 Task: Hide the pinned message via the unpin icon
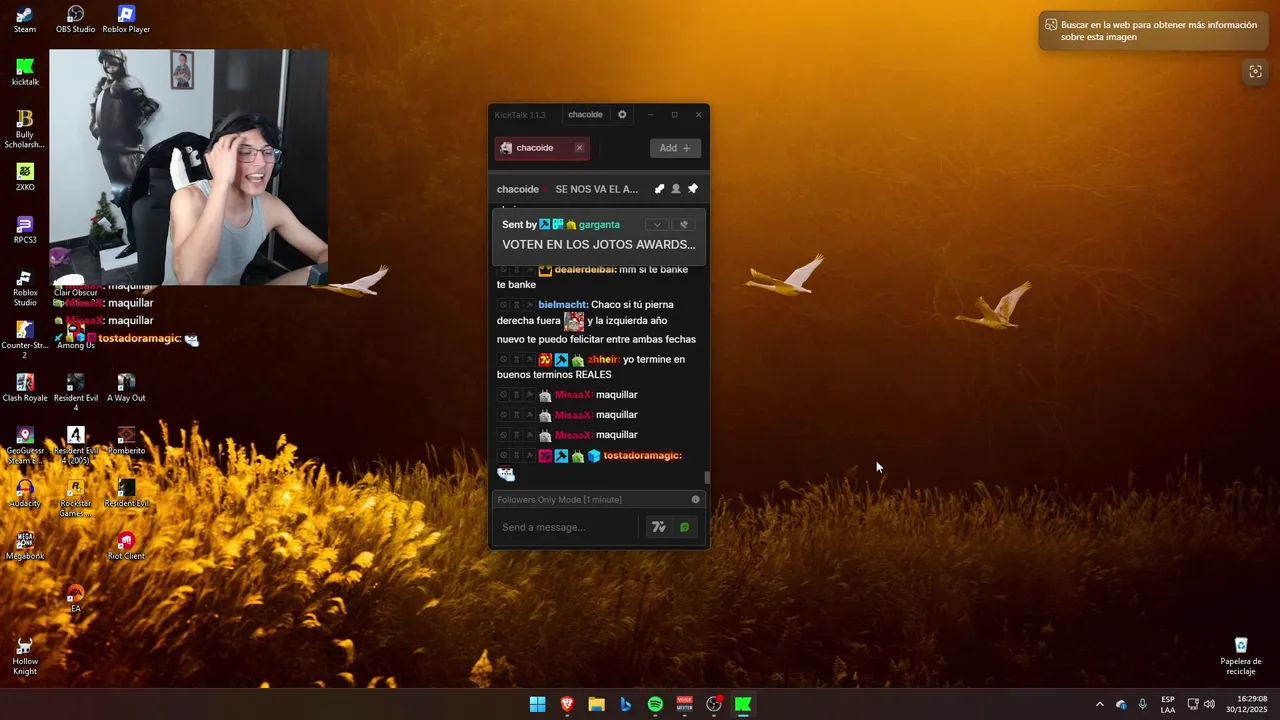(x=684, y=225)
